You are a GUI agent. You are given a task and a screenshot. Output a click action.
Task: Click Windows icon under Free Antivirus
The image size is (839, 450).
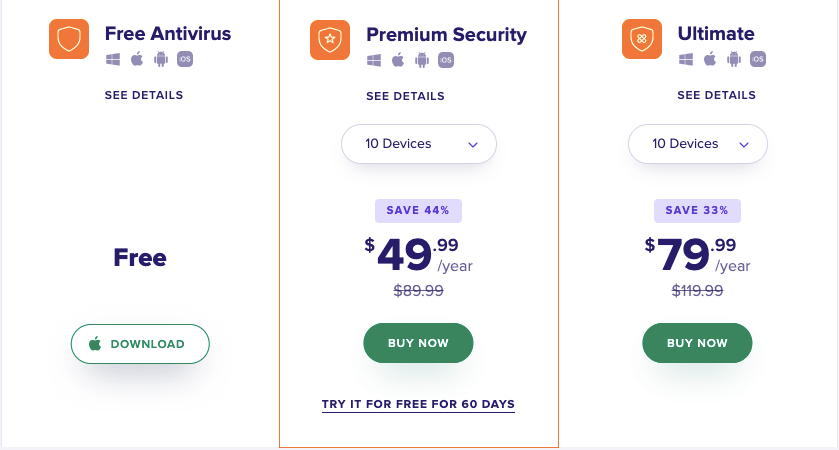pos(113,59)
